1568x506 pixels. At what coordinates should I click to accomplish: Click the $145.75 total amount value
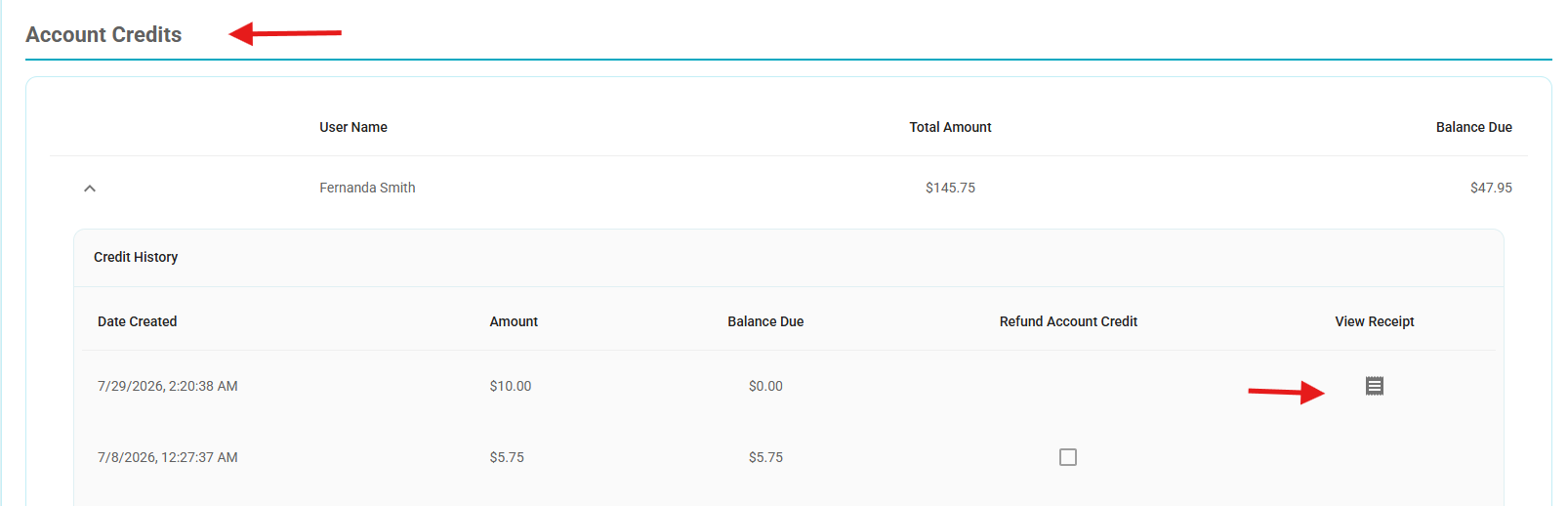coord(950,188)
